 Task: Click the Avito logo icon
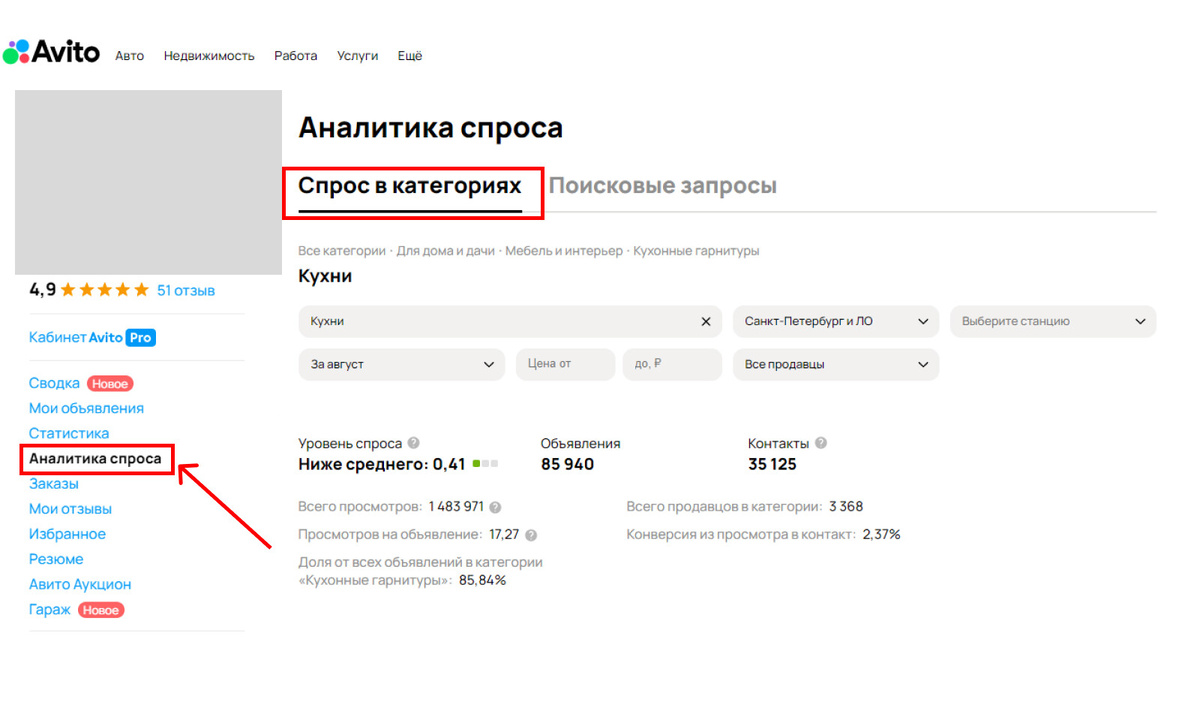point(17,51)
